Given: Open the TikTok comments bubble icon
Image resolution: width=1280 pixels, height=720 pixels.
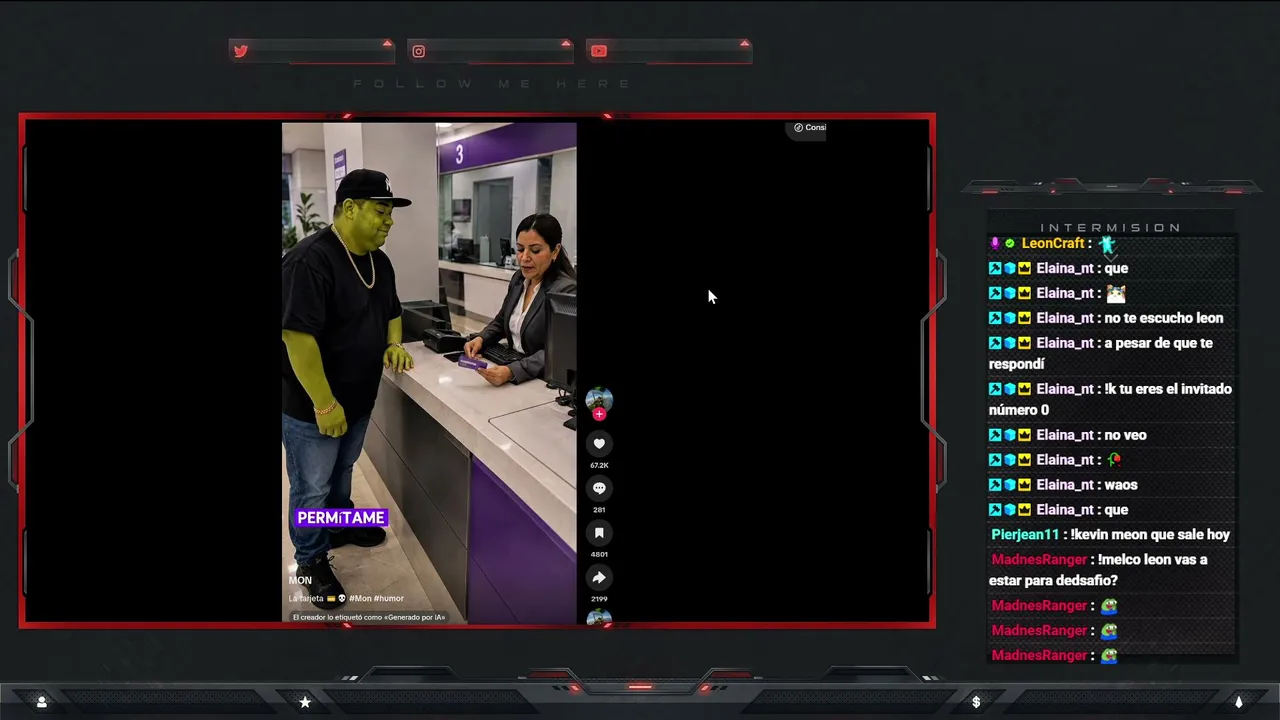Looking at the screenshot, I should (x=599, y=488).
